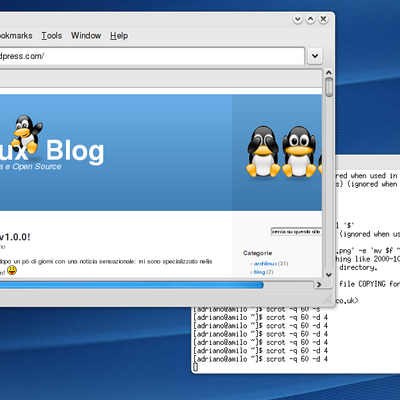This screenshot has height=400, width=400.
Task: Click the 'cerca su questo sito' search field
Action: tap(296, 231)
